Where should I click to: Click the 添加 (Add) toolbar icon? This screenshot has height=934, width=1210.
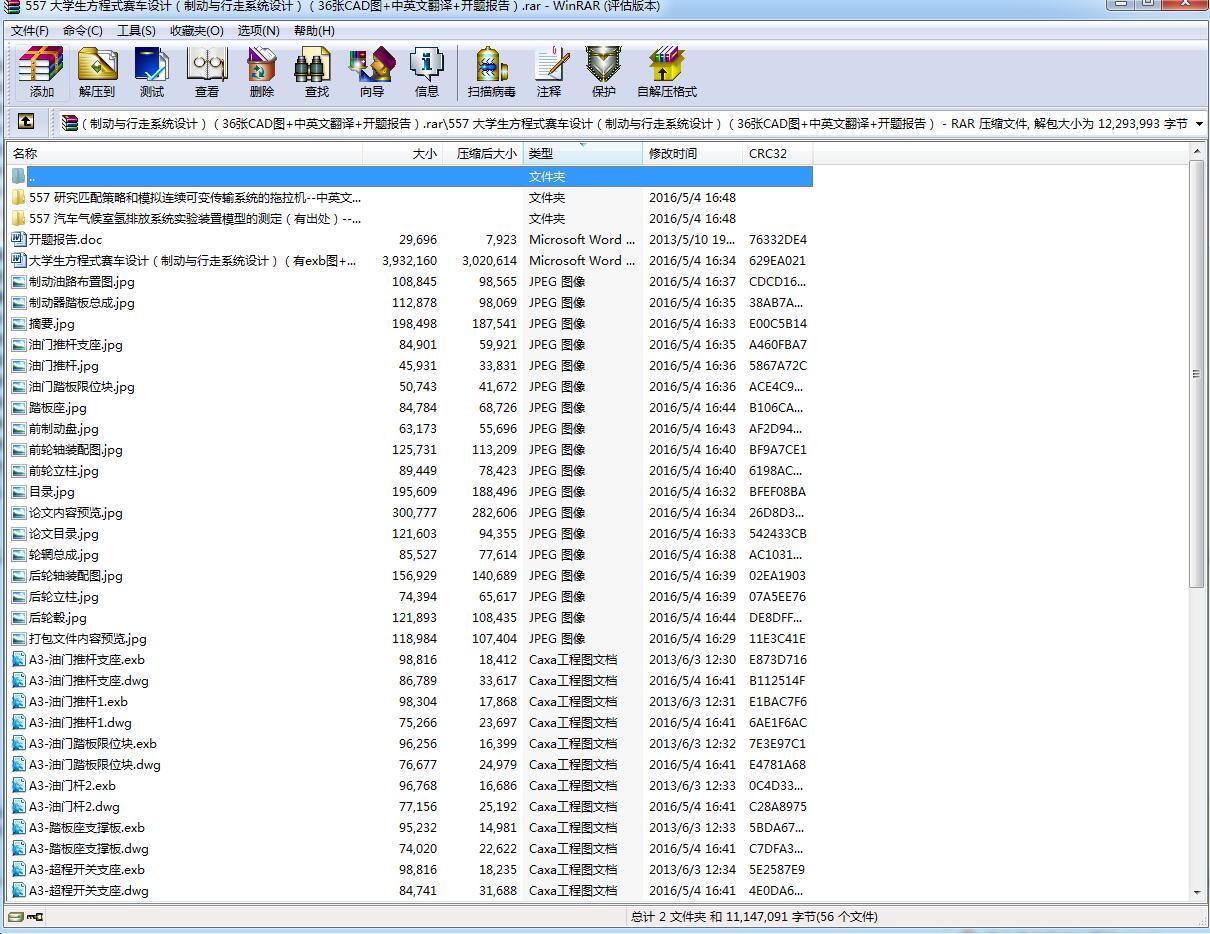42,65
